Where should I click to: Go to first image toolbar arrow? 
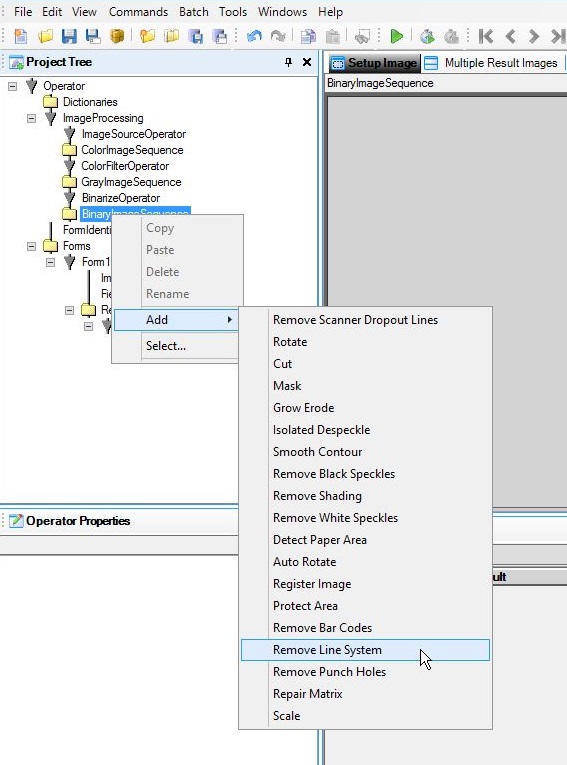[x=486, y=36]
